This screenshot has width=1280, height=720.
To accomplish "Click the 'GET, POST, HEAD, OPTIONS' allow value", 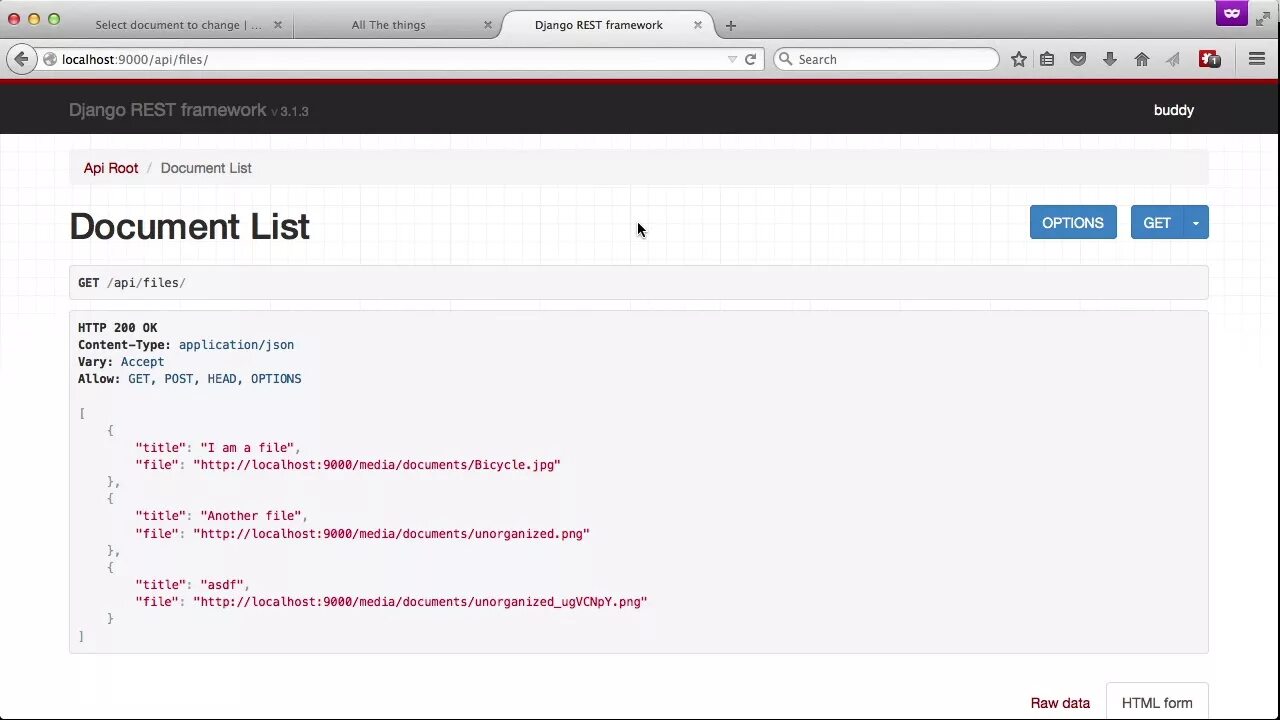I will 214,379.
